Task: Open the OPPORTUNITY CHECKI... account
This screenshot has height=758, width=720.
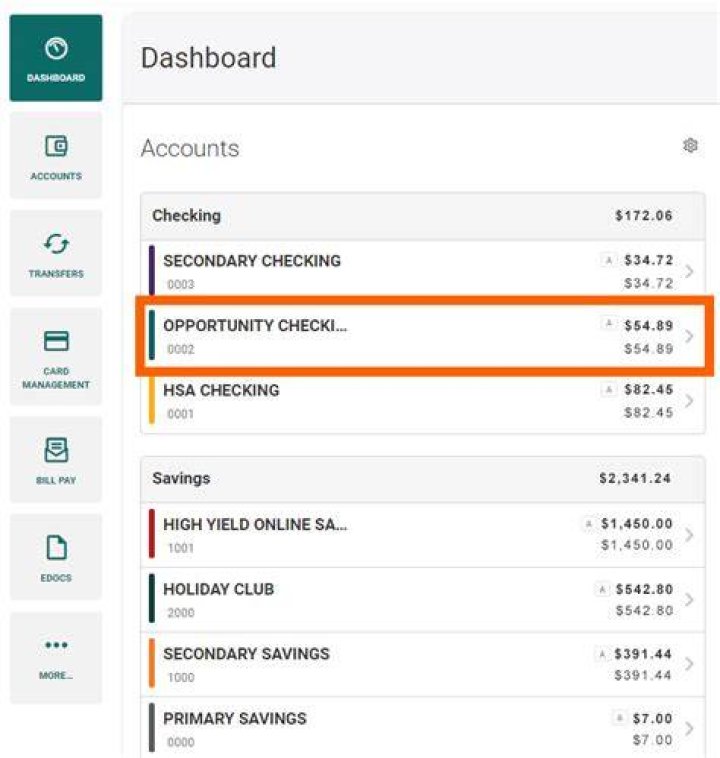Action: (x=423, y=336)
